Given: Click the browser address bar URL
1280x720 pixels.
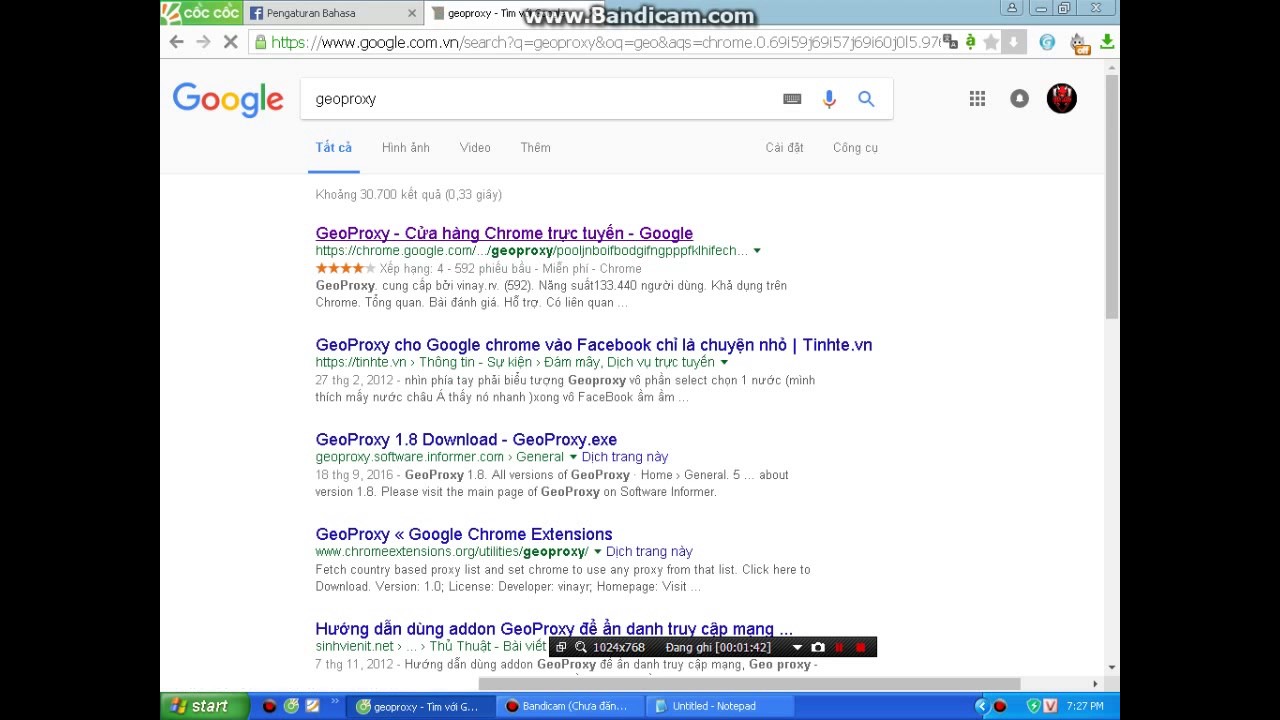Looking at the screenshot, I should coord(605,42).
